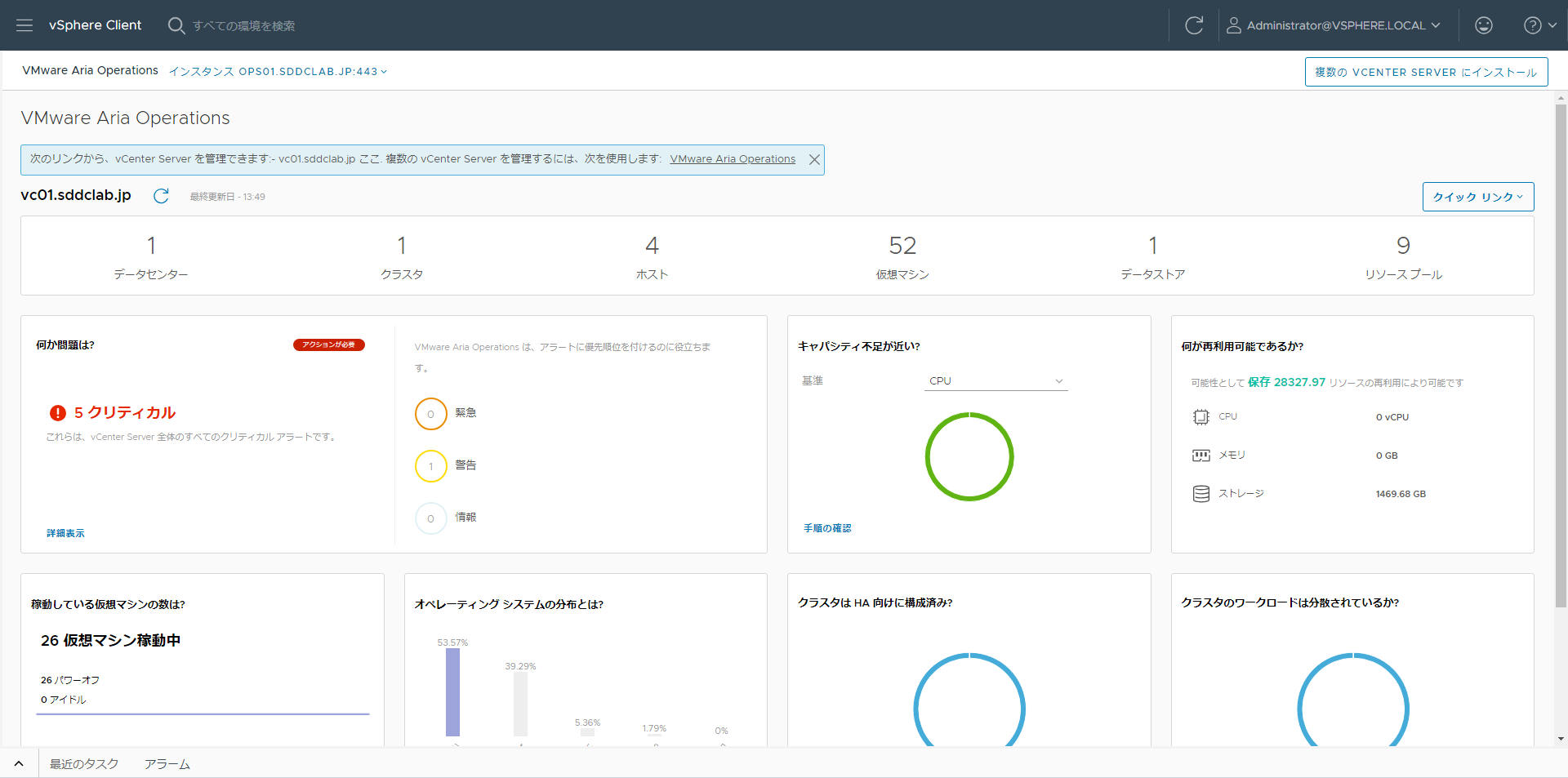Refresh vc01.sddclab.jp data icon

click(161, 196)
